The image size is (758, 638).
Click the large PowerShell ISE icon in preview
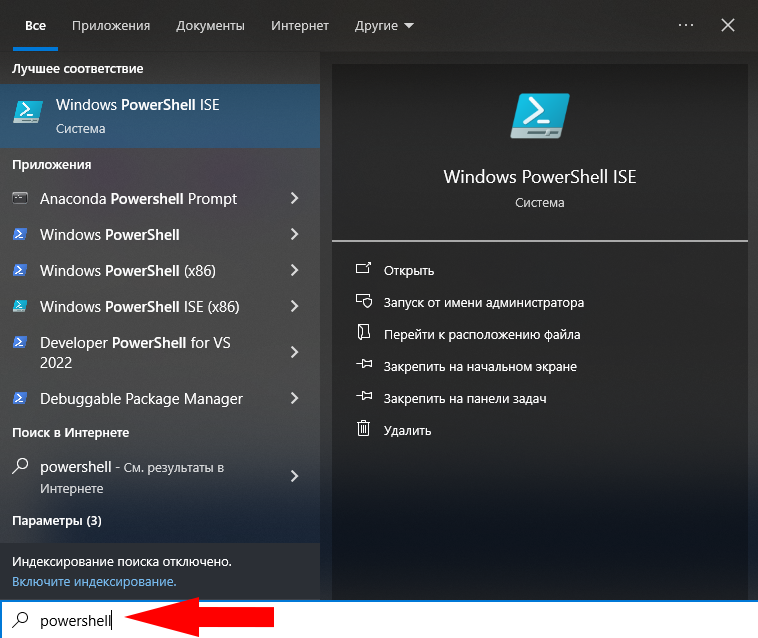[x=539, y=116]
